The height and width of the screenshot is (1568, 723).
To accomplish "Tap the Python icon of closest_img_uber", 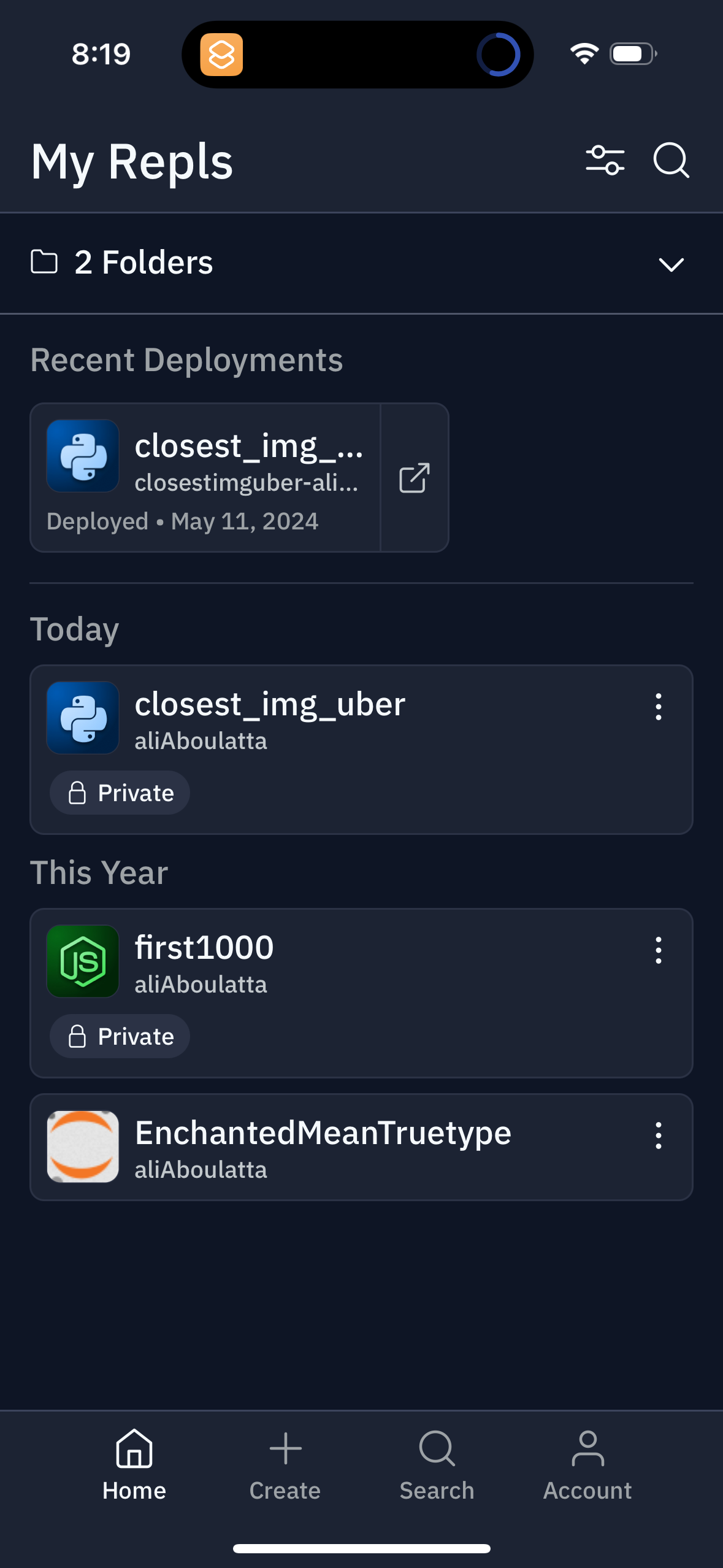I will pos(83,718).
